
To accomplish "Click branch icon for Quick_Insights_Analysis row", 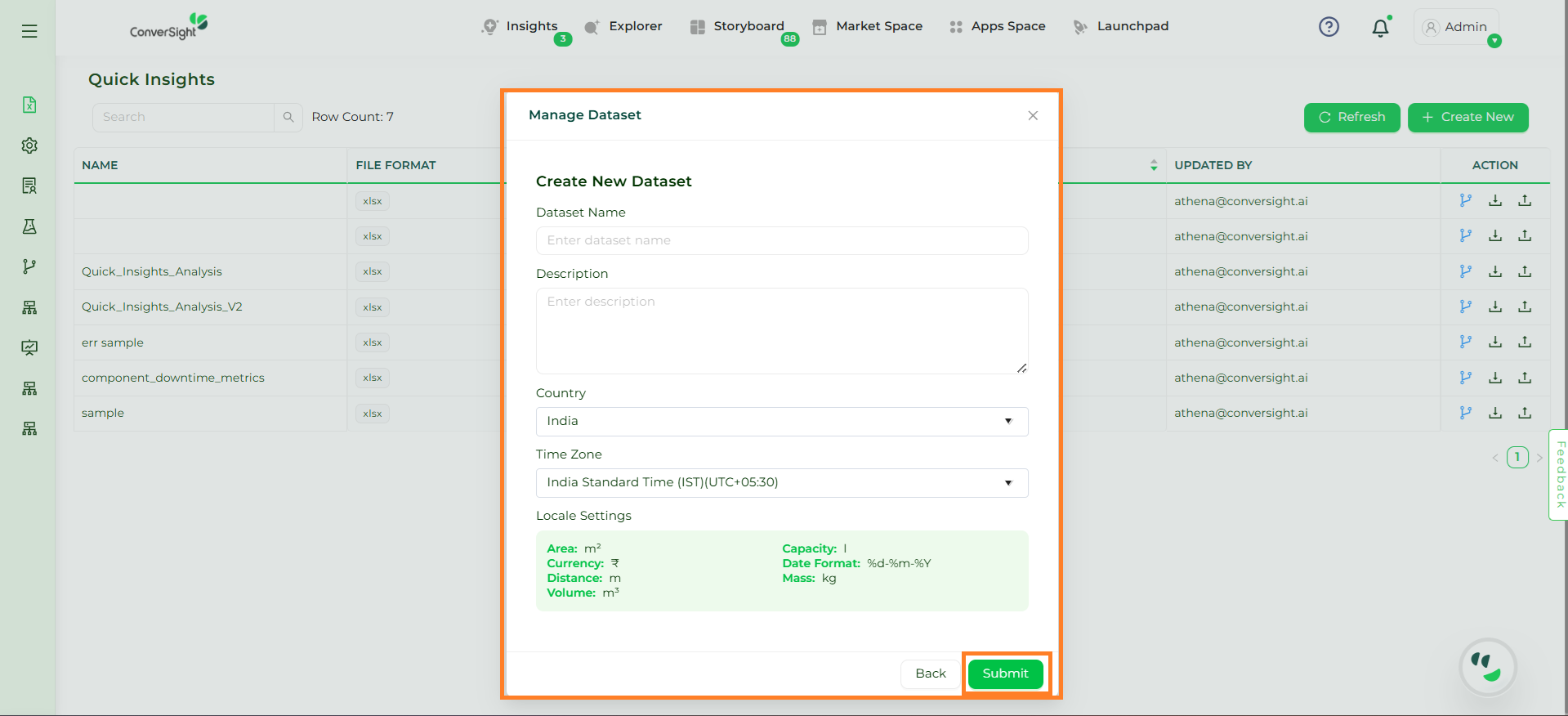I will tap(1465, 271).
